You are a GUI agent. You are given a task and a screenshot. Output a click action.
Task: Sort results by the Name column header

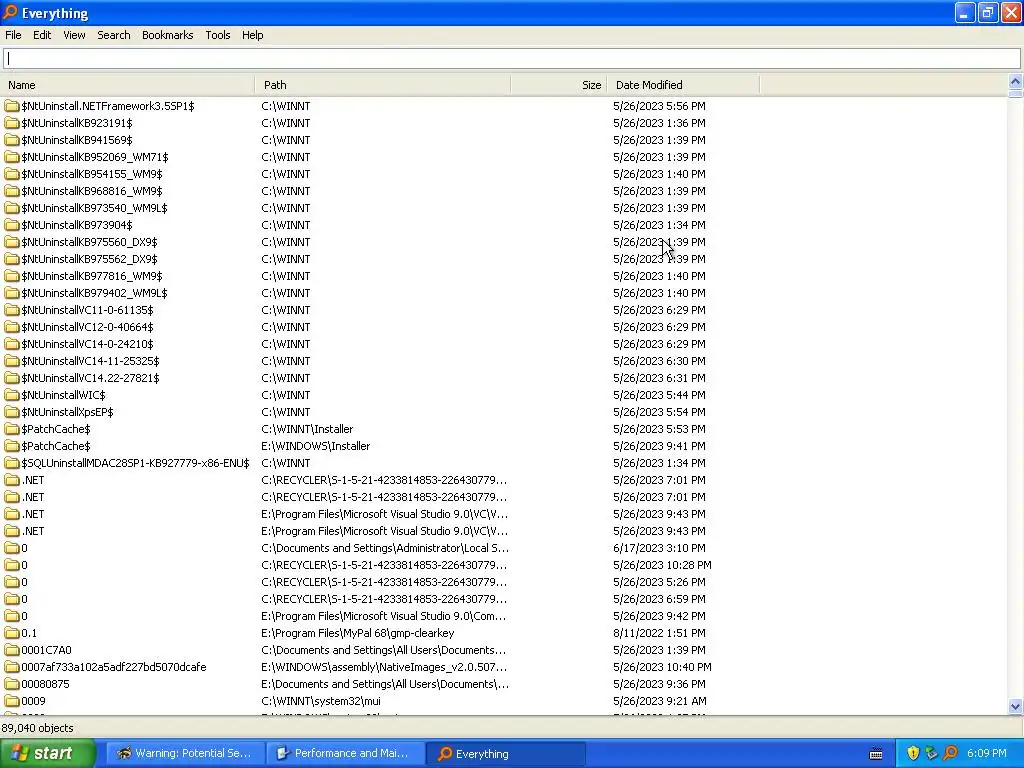(x=128, y=85)
